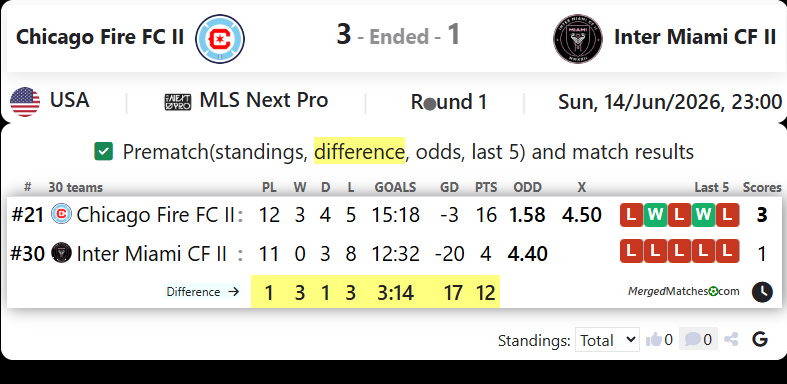The image size is (787, 384).
Task: Uncheck the Prematch and match results checkbox
Action: pos(103,152)
